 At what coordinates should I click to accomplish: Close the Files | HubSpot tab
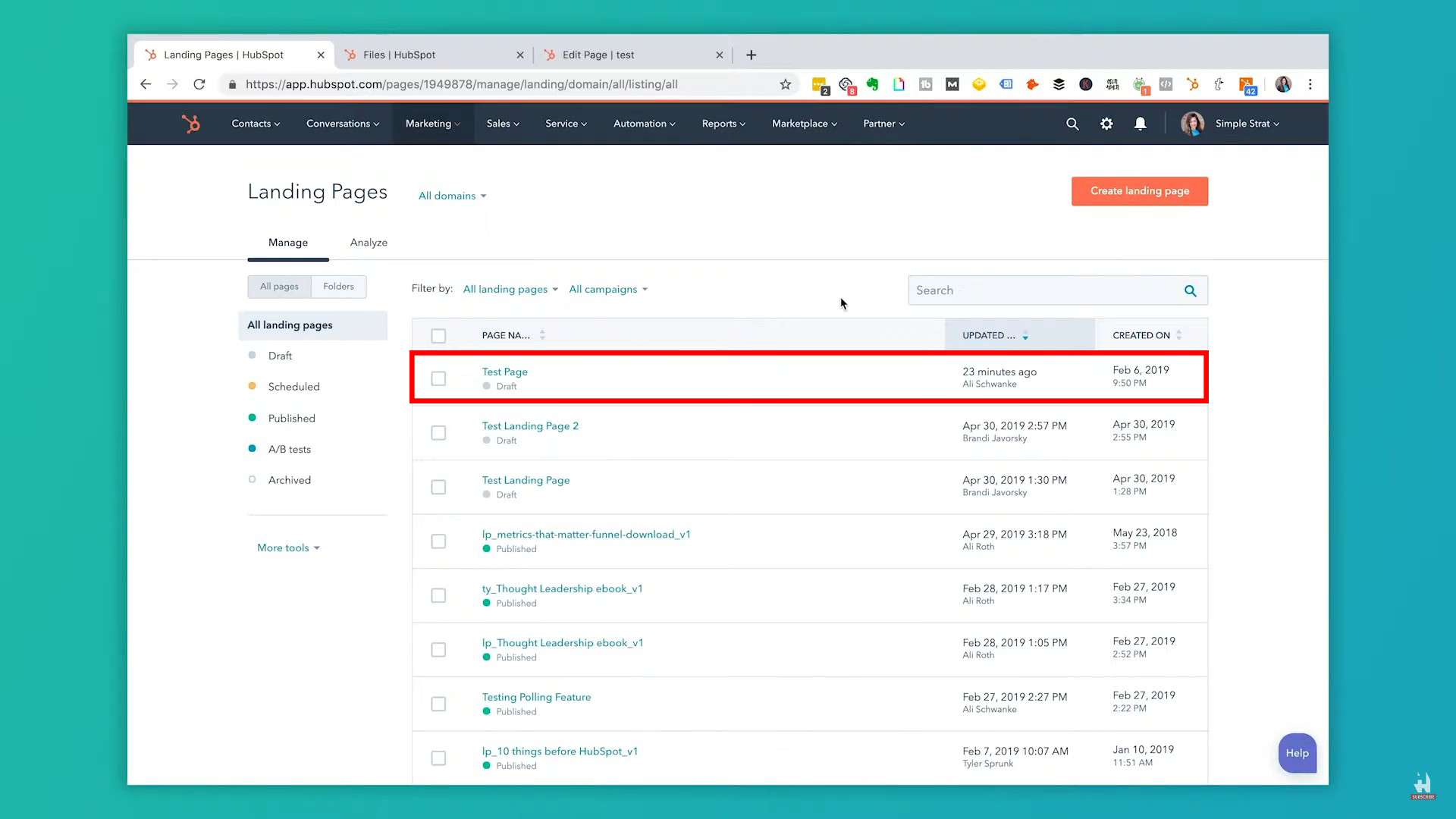(519, 55)
